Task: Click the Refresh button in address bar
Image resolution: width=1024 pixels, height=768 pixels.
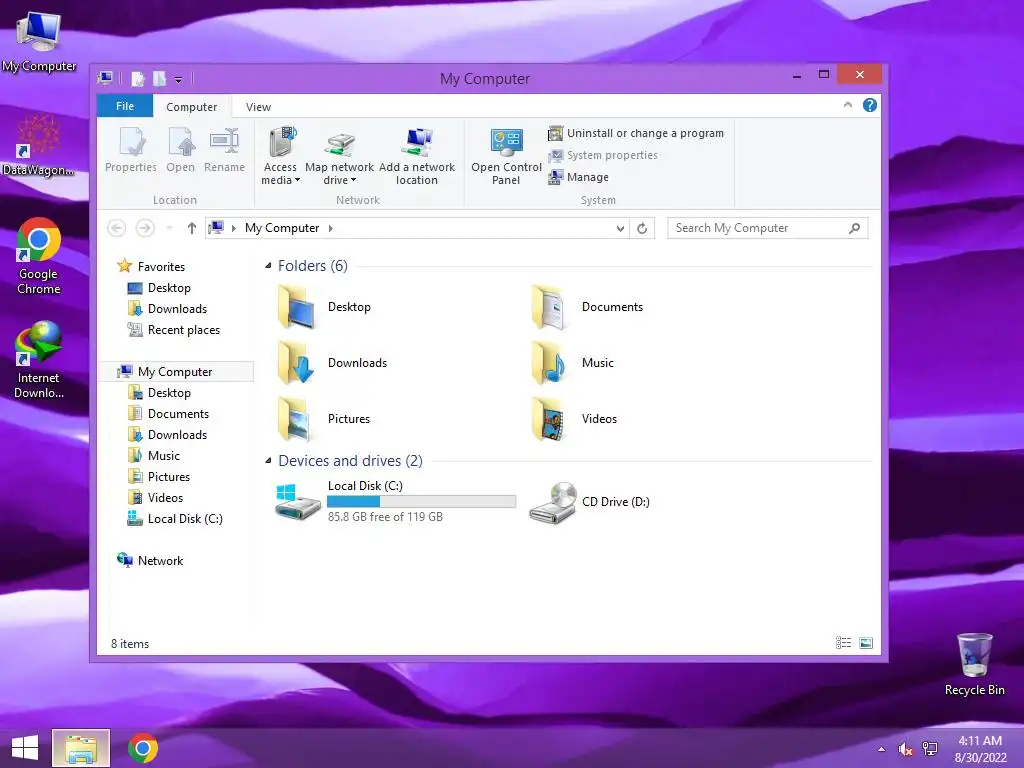Action: (x=642, y=228)
